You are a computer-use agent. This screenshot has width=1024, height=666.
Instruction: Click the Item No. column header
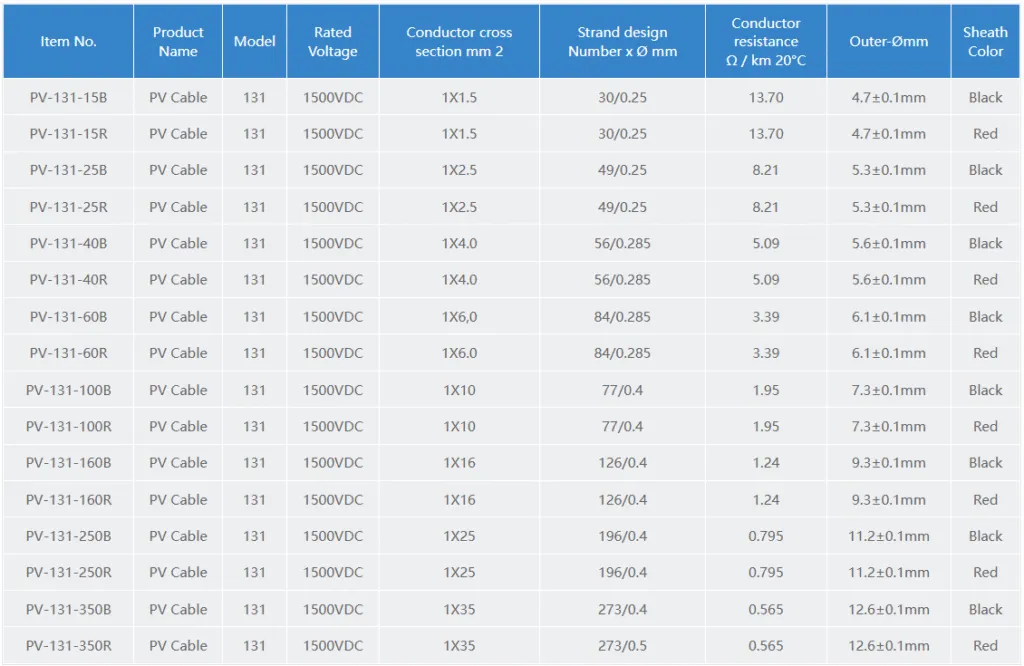(68, 42)
